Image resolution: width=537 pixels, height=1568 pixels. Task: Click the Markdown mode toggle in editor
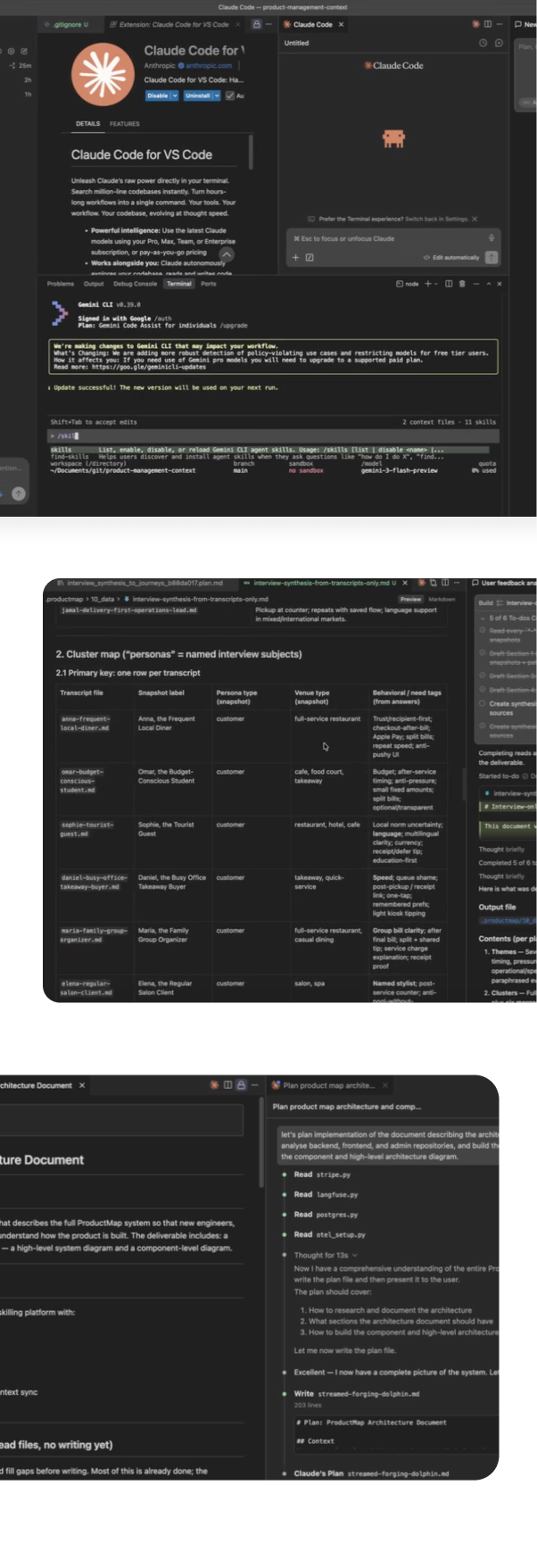point(442,599)
